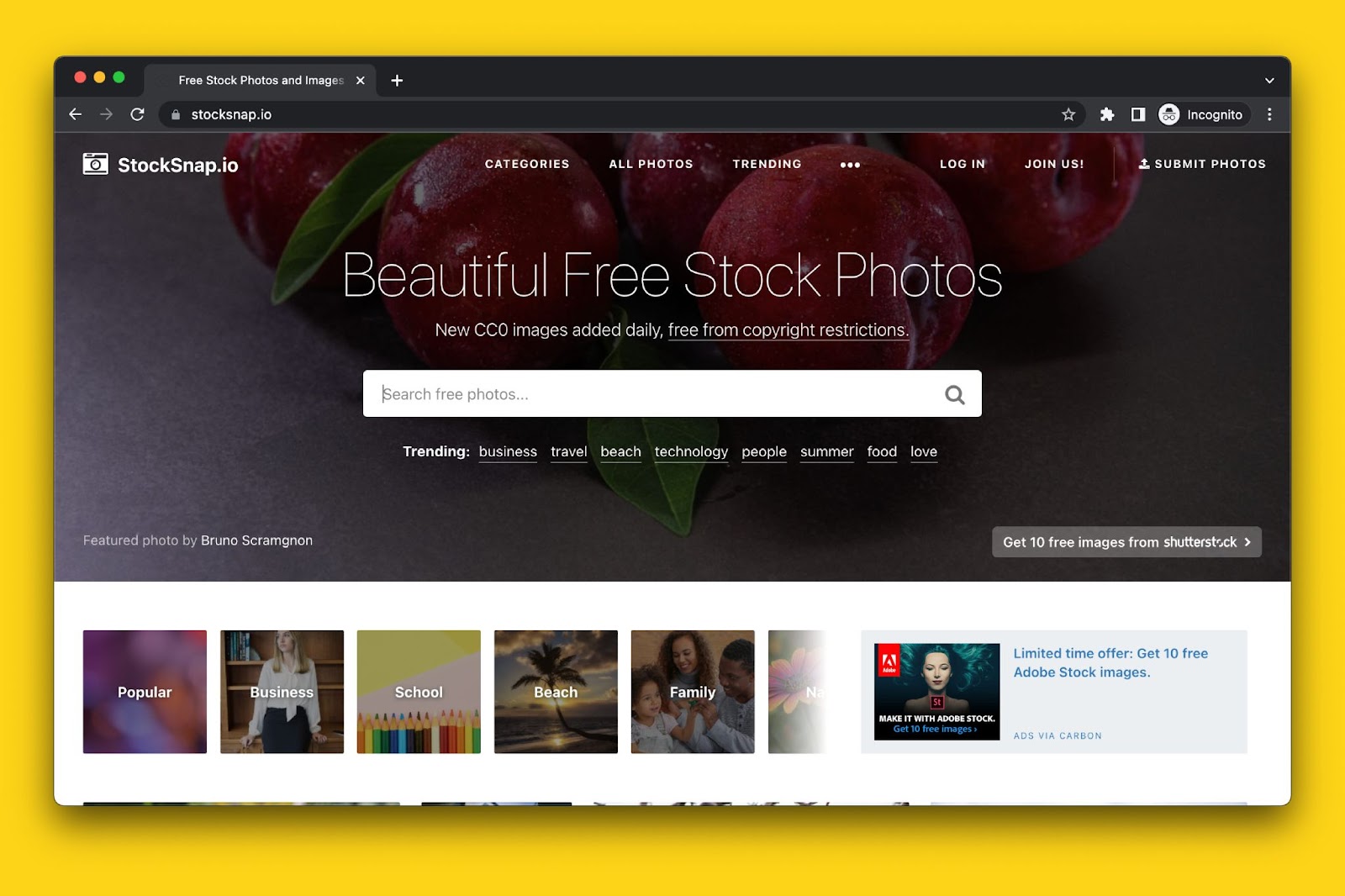The width and height of the screenshot is (1345, 896).
Task: Follow the trending 'technology' link
Action: click(691, 452)
